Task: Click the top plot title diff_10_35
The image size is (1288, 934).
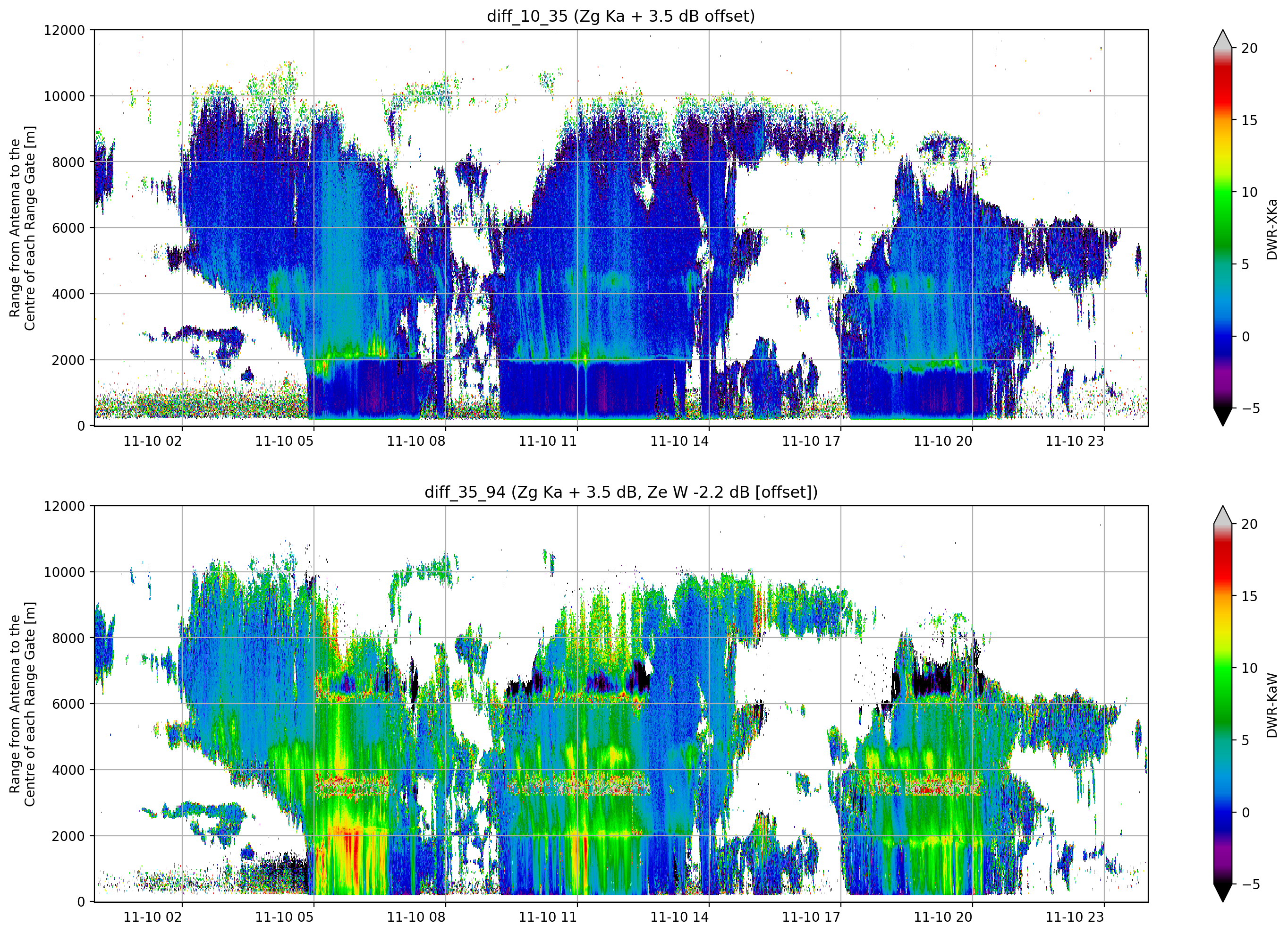Action: tap(621, 16)
